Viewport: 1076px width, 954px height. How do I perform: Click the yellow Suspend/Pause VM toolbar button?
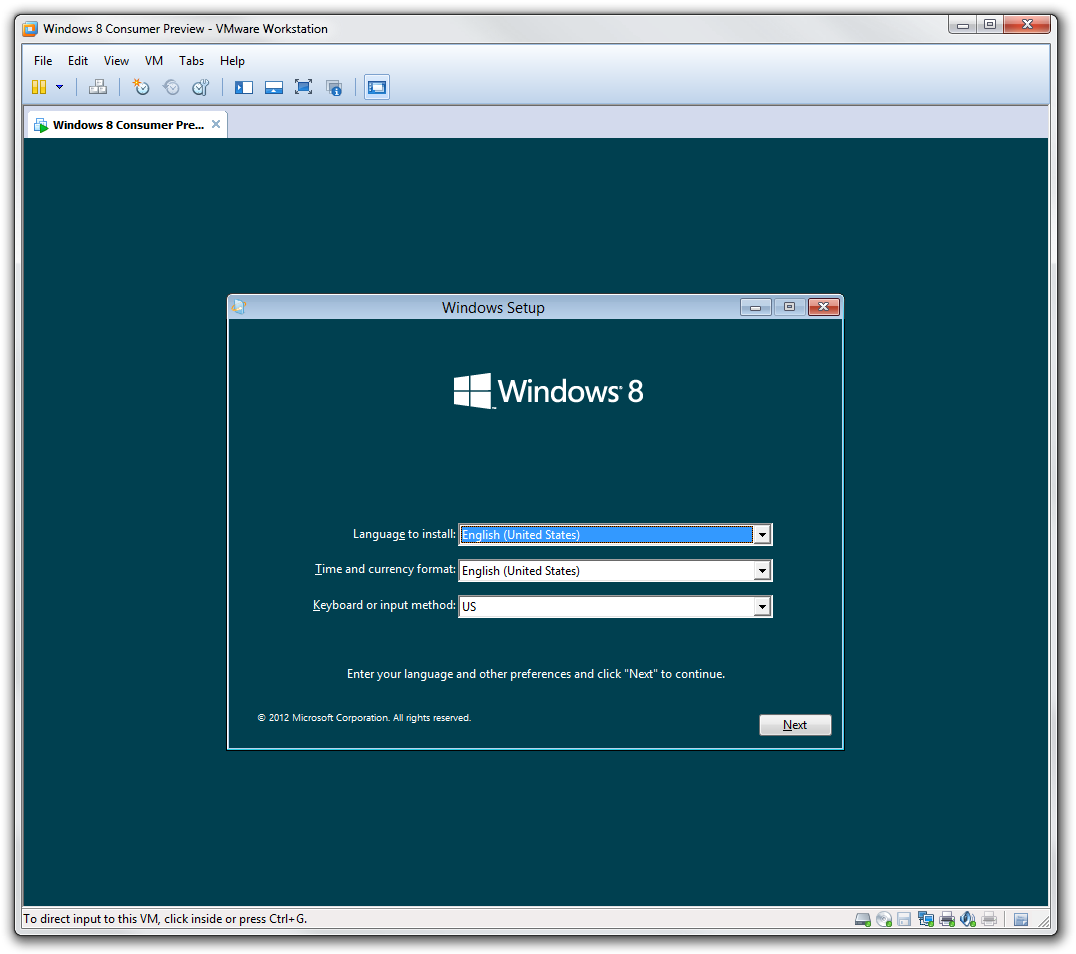coord(39,87)
